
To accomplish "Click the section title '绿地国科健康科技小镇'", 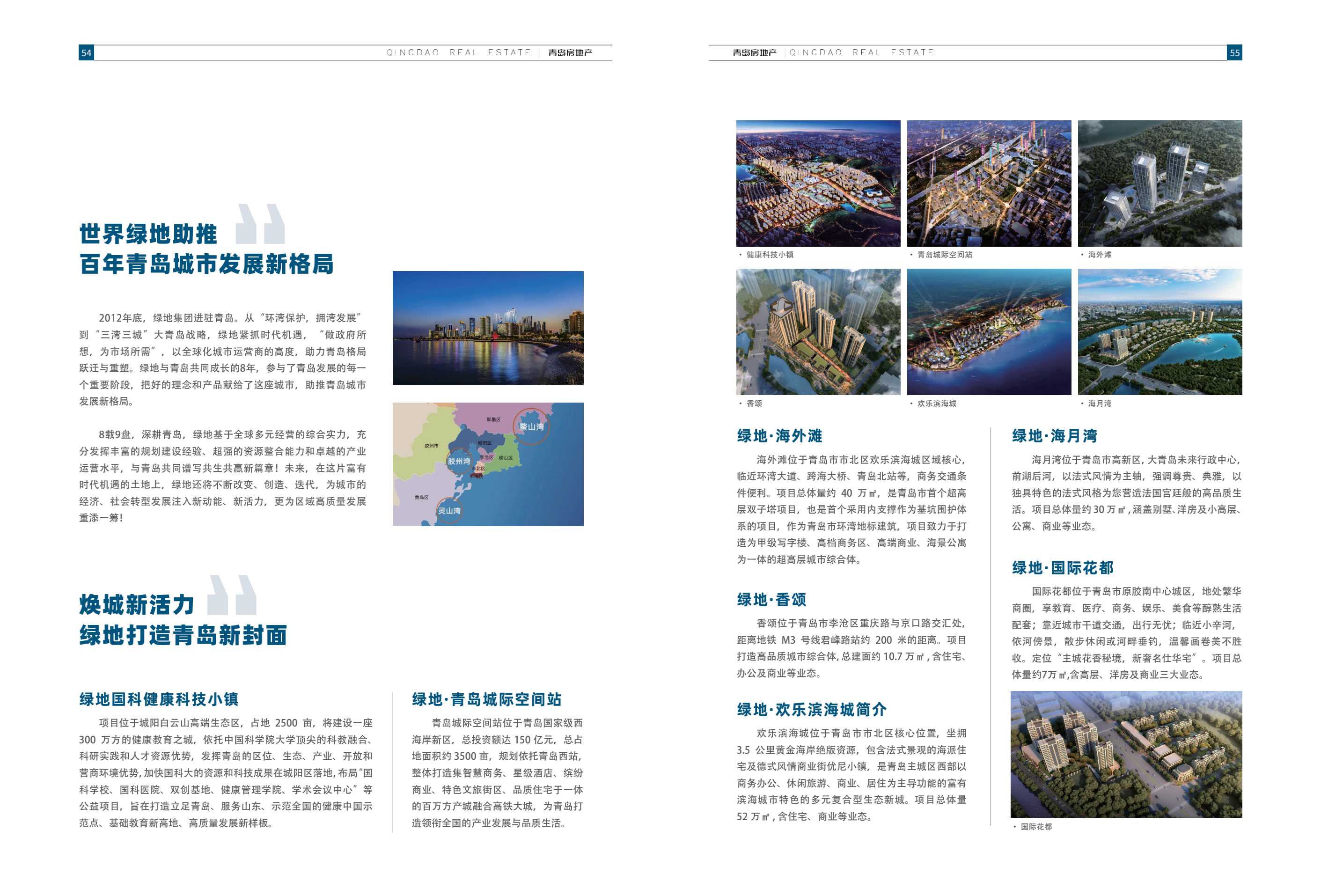I will tap(159, 699).
